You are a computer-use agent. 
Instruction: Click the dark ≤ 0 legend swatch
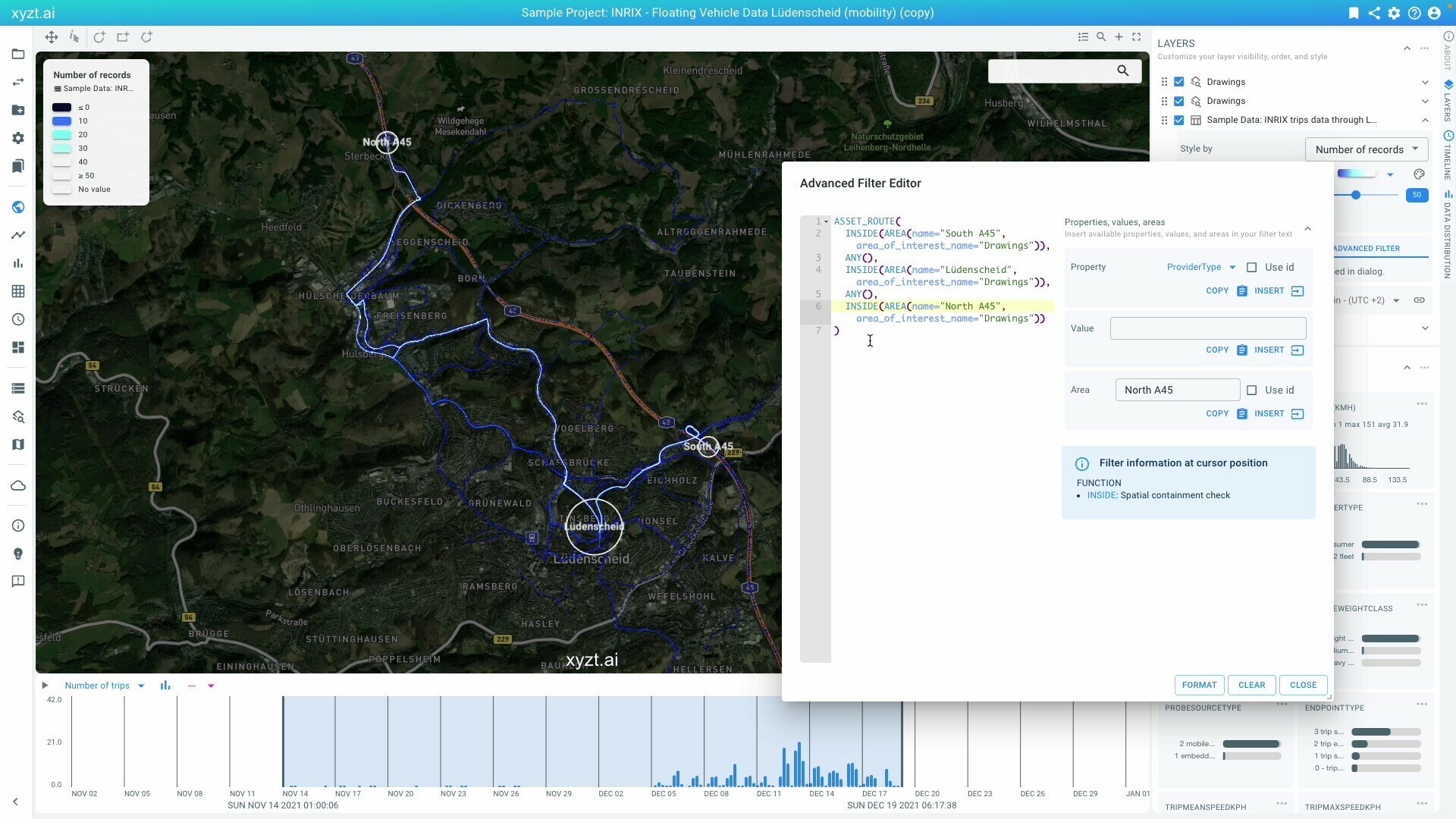(61, 107)
